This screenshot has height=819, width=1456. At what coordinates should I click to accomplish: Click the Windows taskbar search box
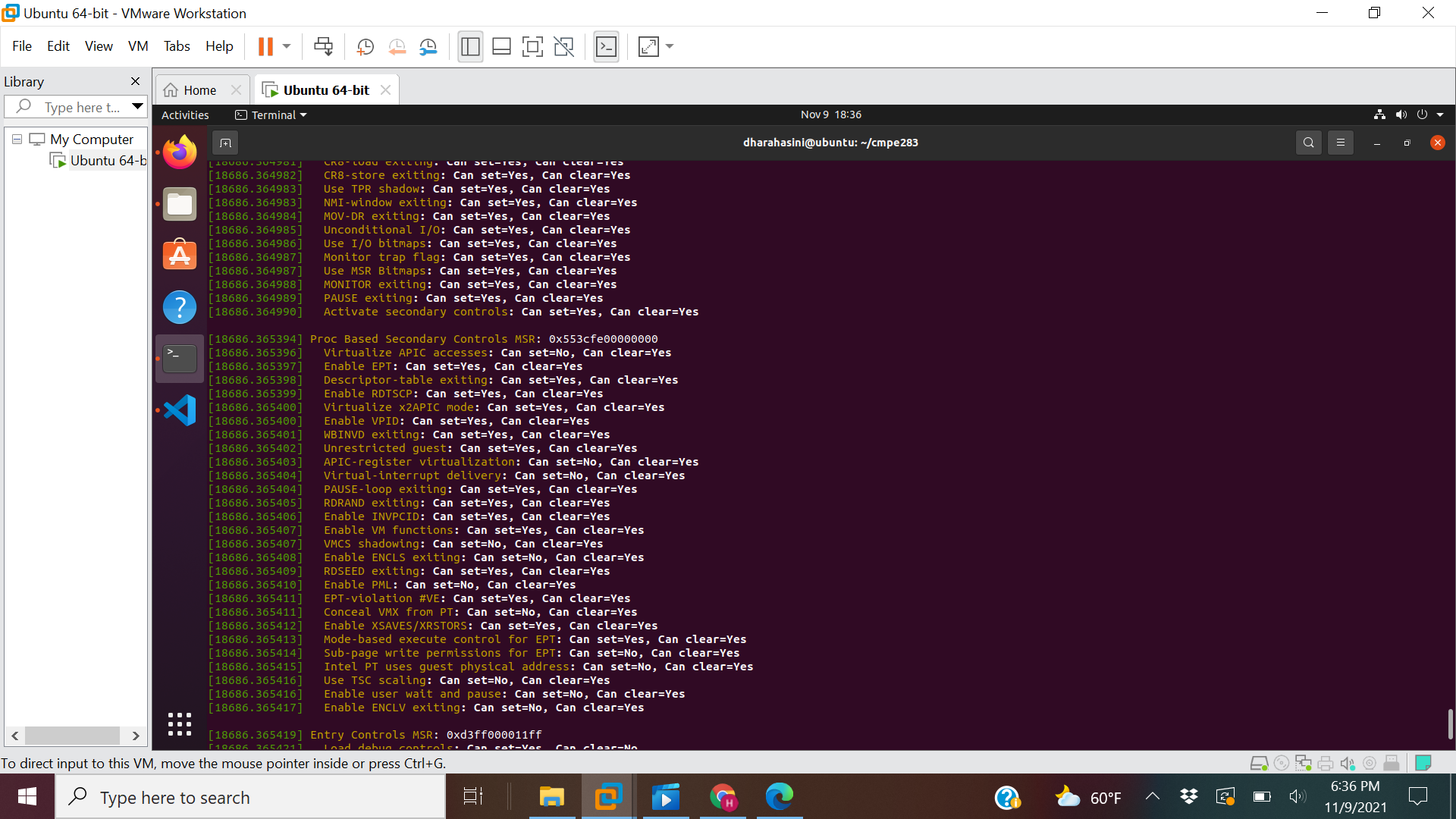click(250, 797)
